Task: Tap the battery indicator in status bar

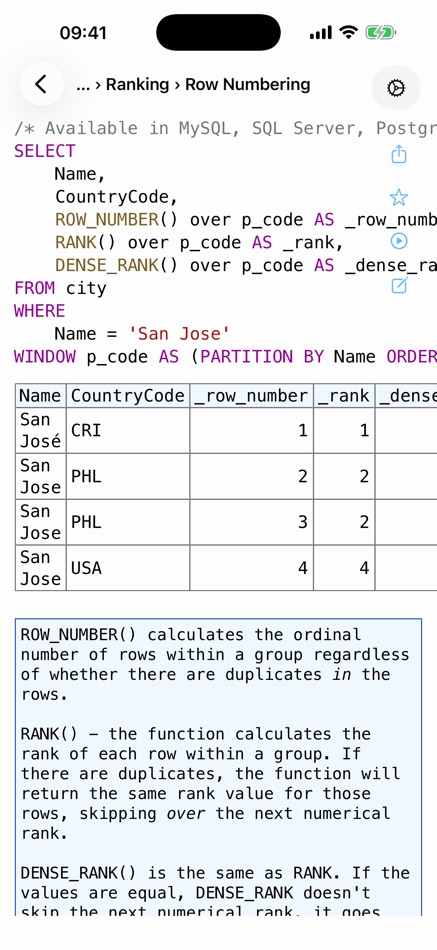Action: click(x=381, y=33)
